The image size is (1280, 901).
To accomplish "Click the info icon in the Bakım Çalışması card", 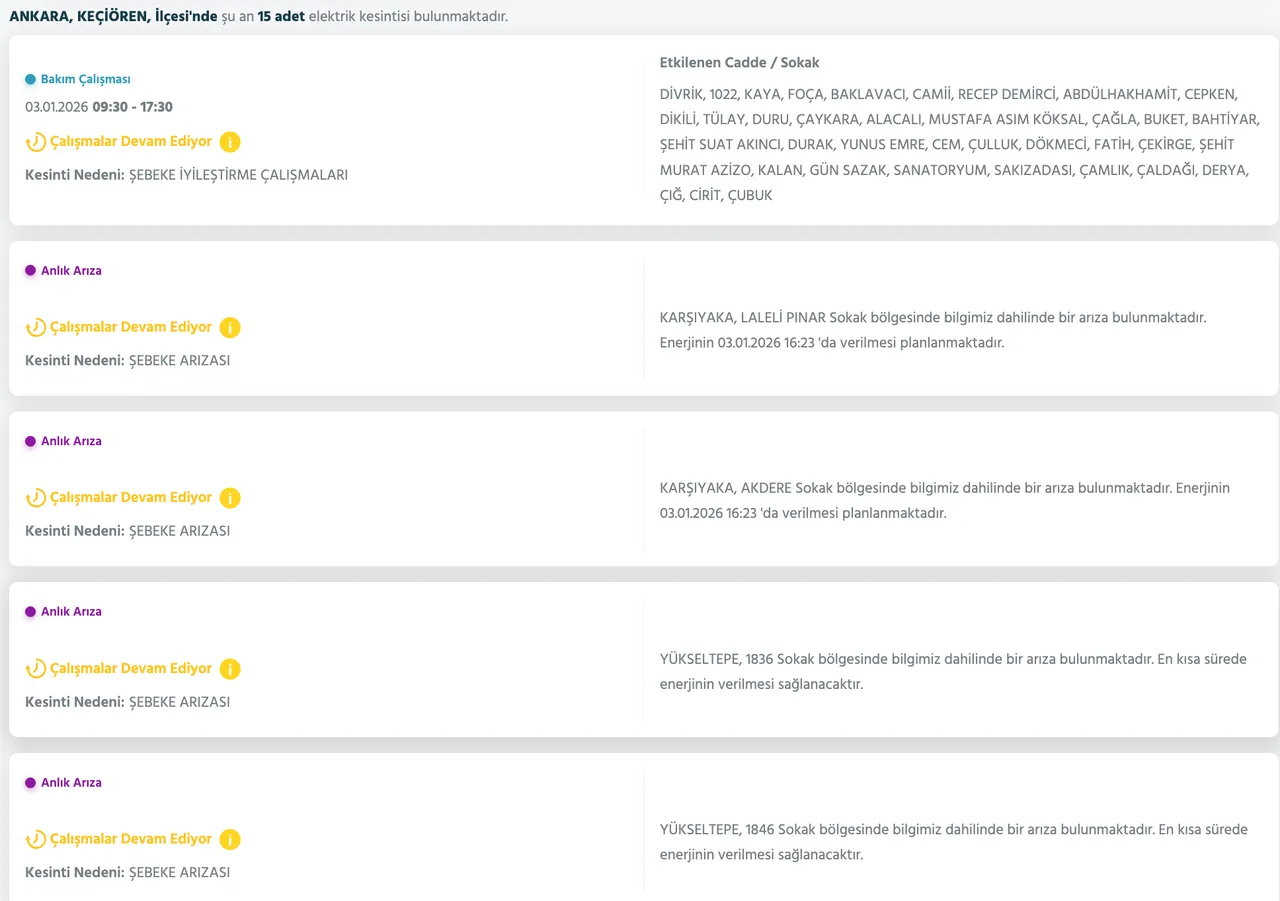I will coord(230,142).
